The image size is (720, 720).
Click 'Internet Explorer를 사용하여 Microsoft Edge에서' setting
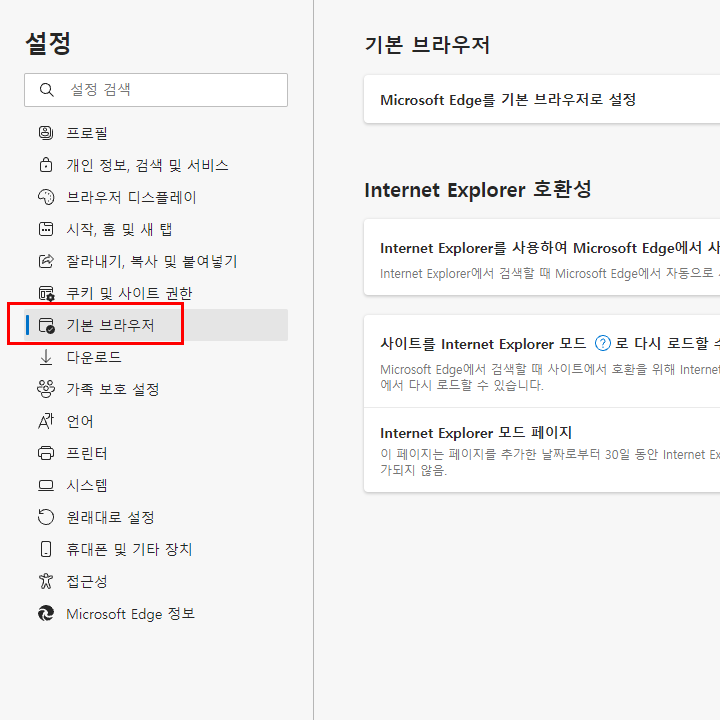(x=542, y=257)
